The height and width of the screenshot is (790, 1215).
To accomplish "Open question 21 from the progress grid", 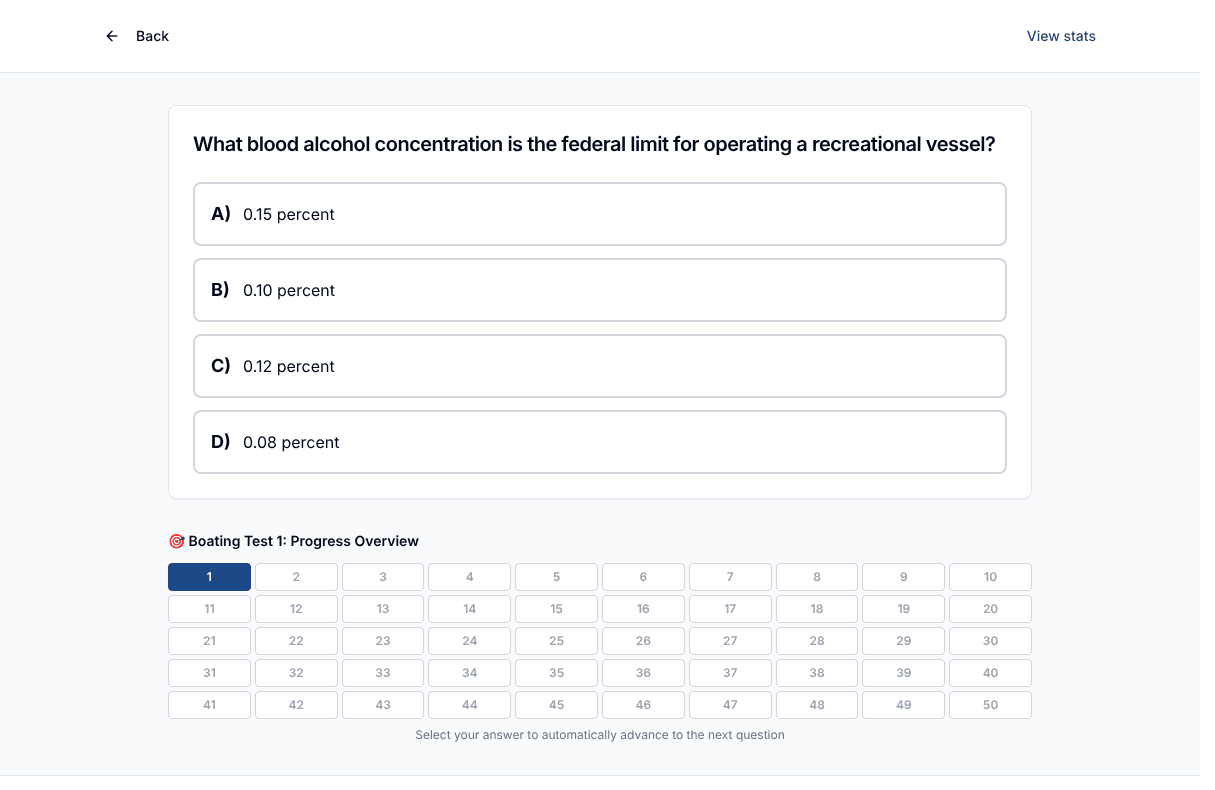I will coord(209,641).
